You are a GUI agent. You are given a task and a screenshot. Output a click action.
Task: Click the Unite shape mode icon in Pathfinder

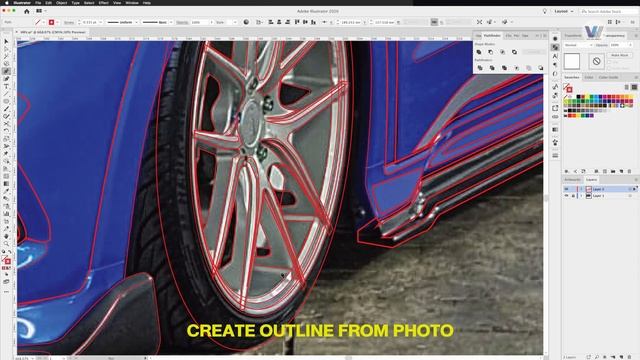point(479,52)
